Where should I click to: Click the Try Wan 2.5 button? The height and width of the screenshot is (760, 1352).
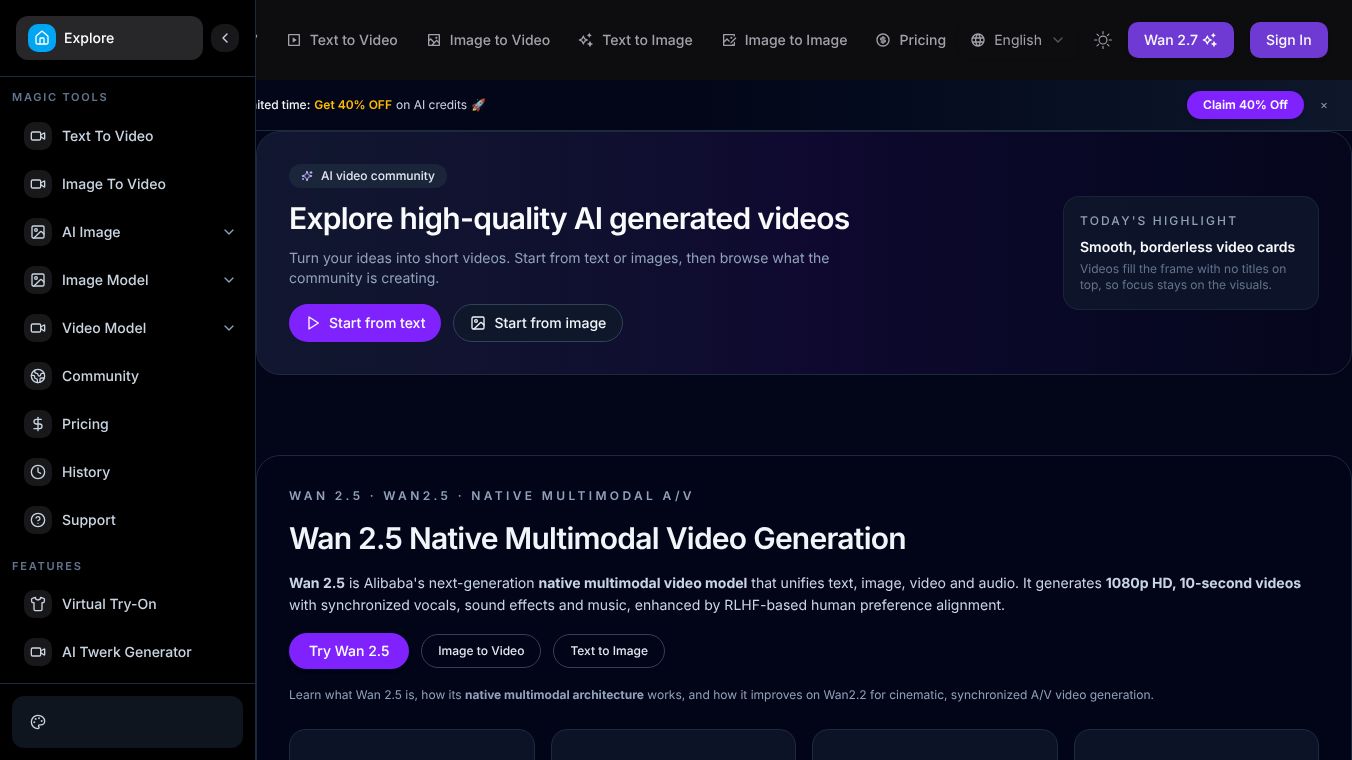pyautogui.click(x=349, y=651)
